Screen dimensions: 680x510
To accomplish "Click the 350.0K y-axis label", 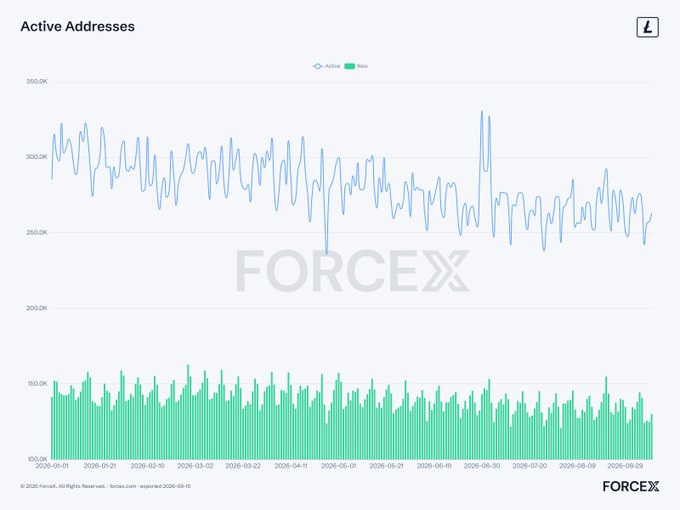I will click(x=36, y=82).
